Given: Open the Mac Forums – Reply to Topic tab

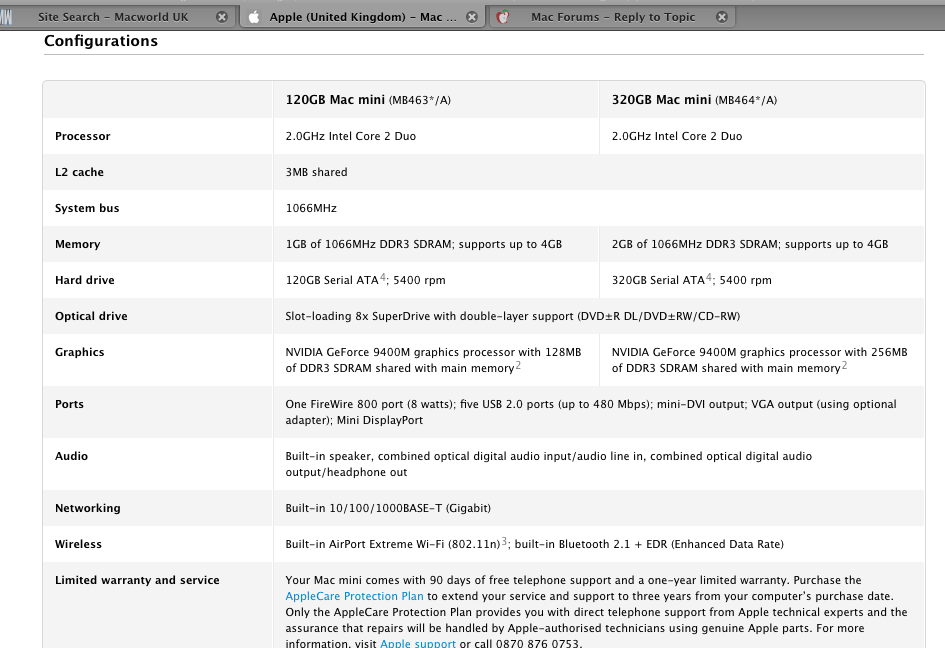Looking at the screenshot, I should (x=613, y=17).
